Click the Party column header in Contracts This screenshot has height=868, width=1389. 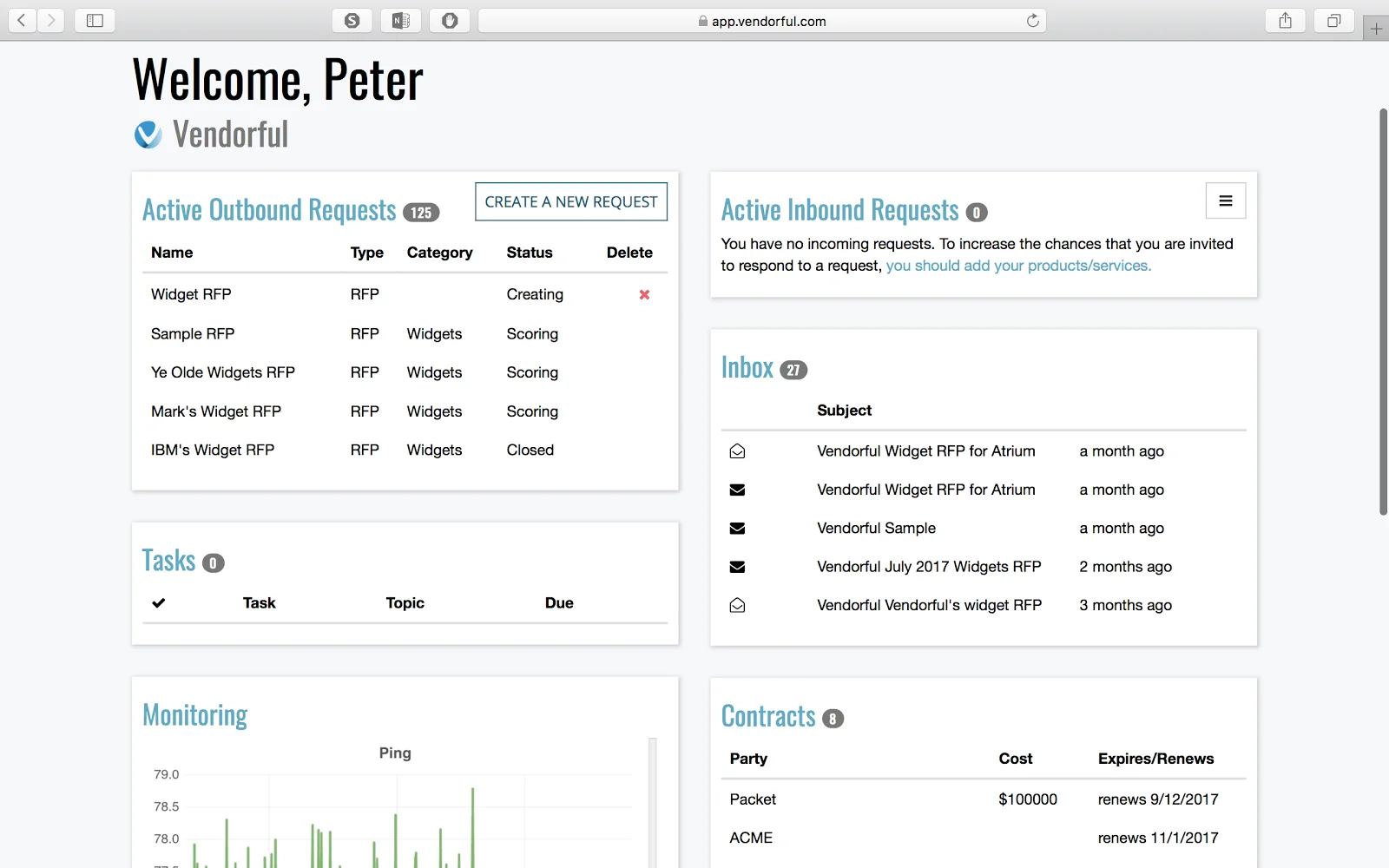pos(748,759)
